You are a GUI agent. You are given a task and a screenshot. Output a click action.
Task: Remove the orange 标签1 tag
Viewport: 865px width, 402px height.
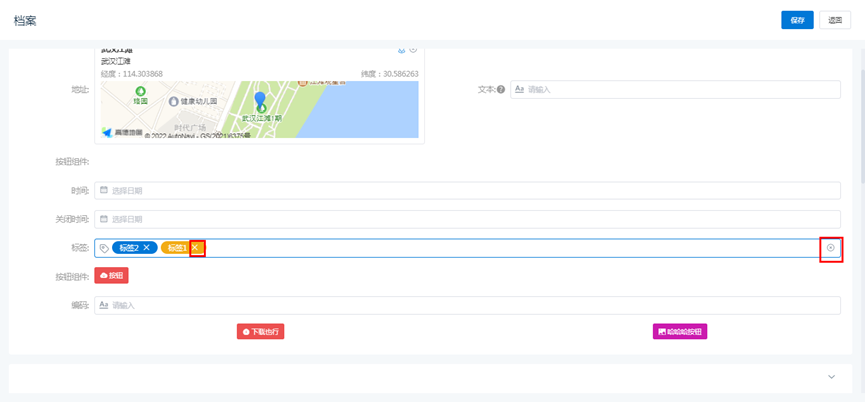click(x=197, y=248)
